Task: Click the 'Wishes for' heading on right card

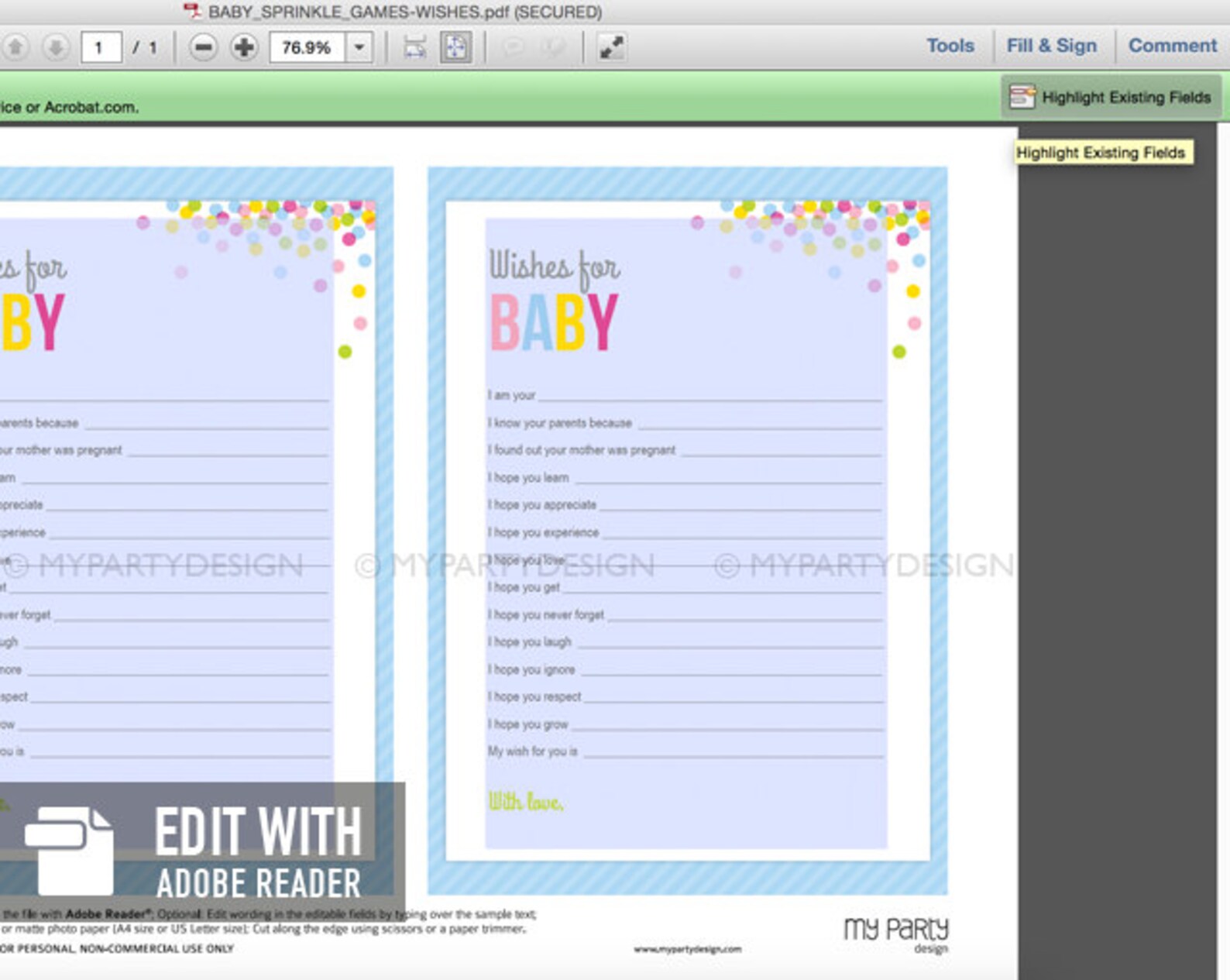Action: [x=555, y=268]
